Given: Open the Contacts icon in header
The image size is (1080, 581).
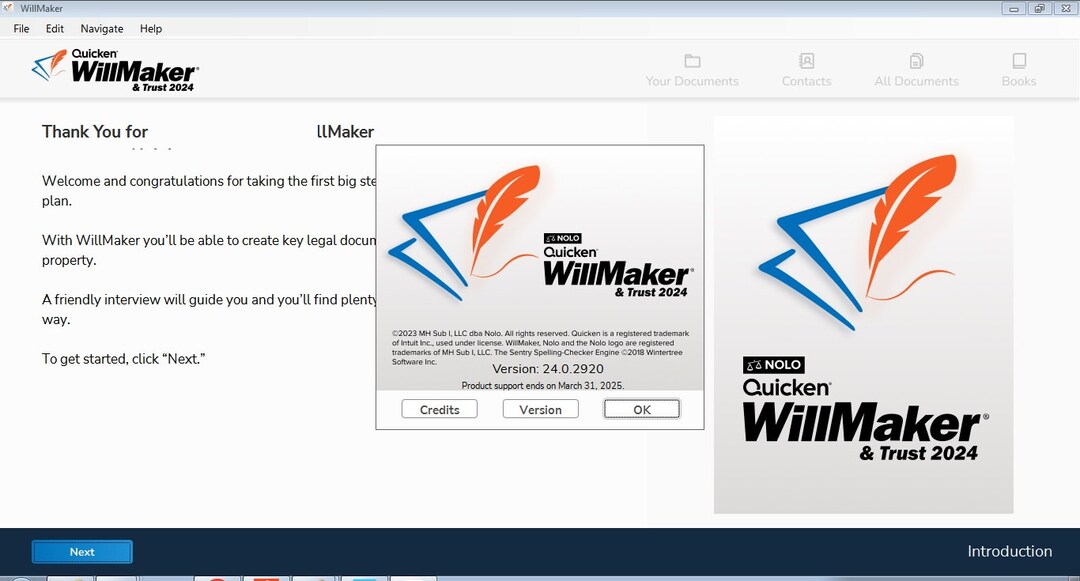Looking at the screenshot, I should (x=807, y=61).
